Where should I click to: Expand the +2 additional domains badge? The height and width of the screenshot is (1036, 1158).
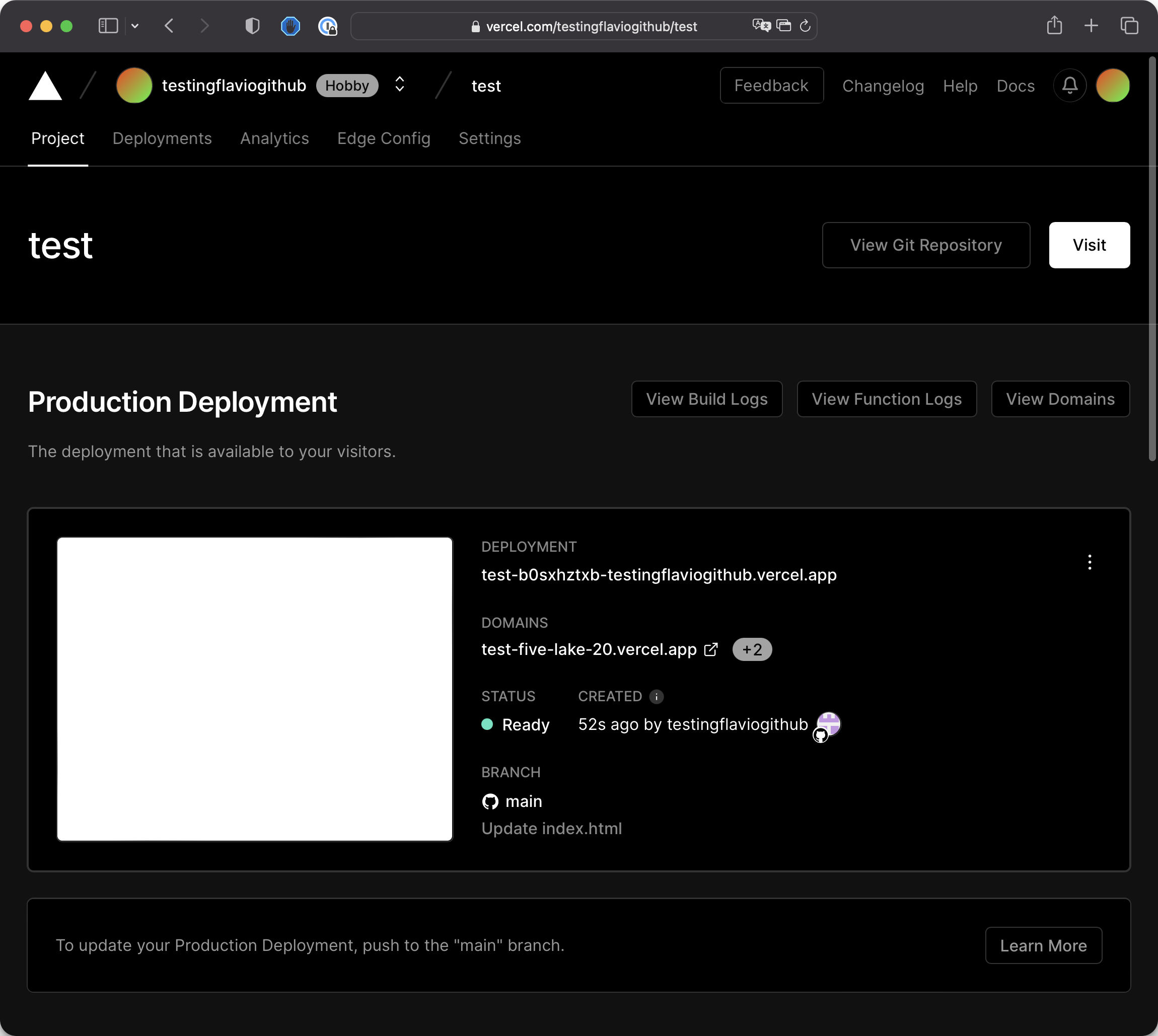point(752,649)
